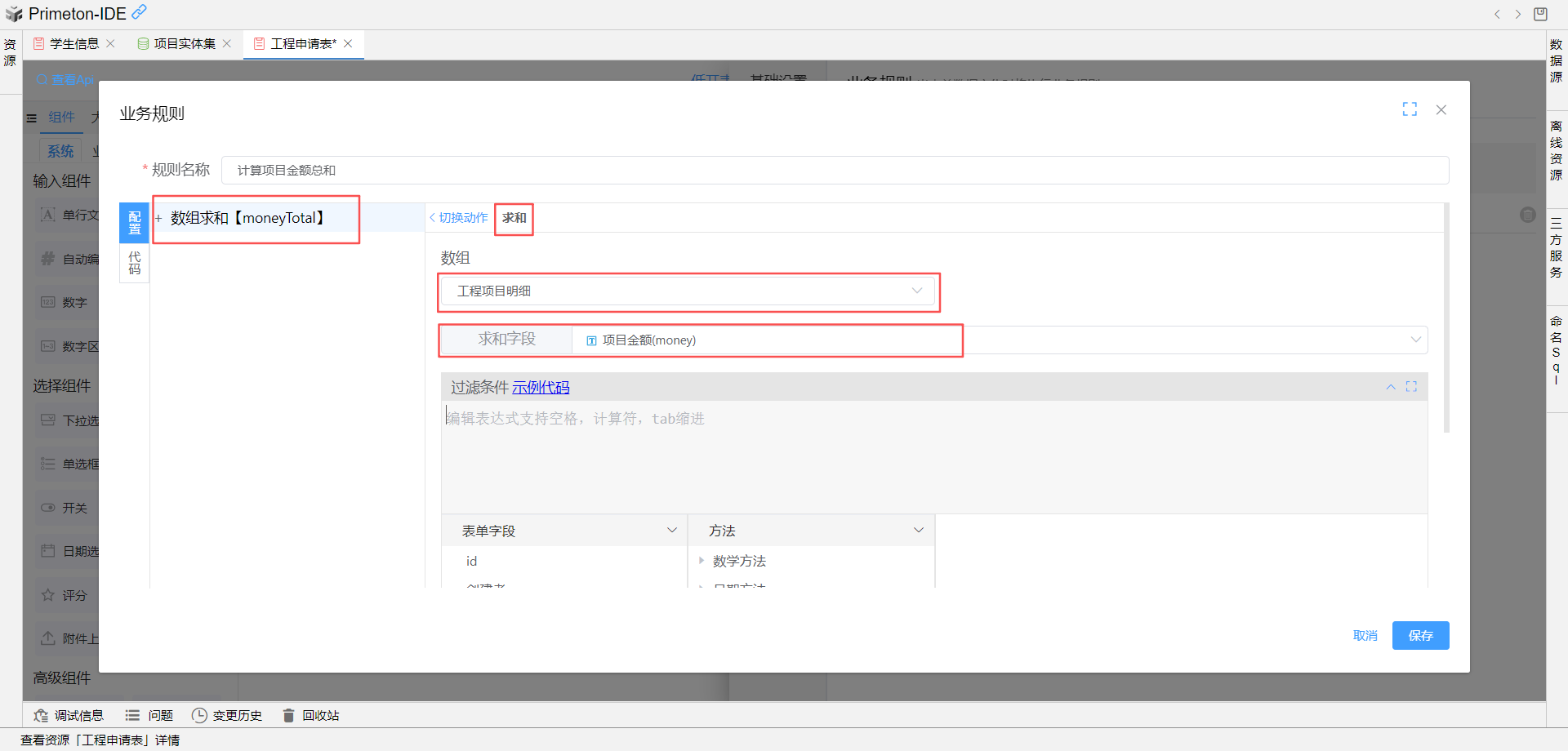Open the change history panel
Viewport: 1568px width, 751px height.
click(227, 715)
